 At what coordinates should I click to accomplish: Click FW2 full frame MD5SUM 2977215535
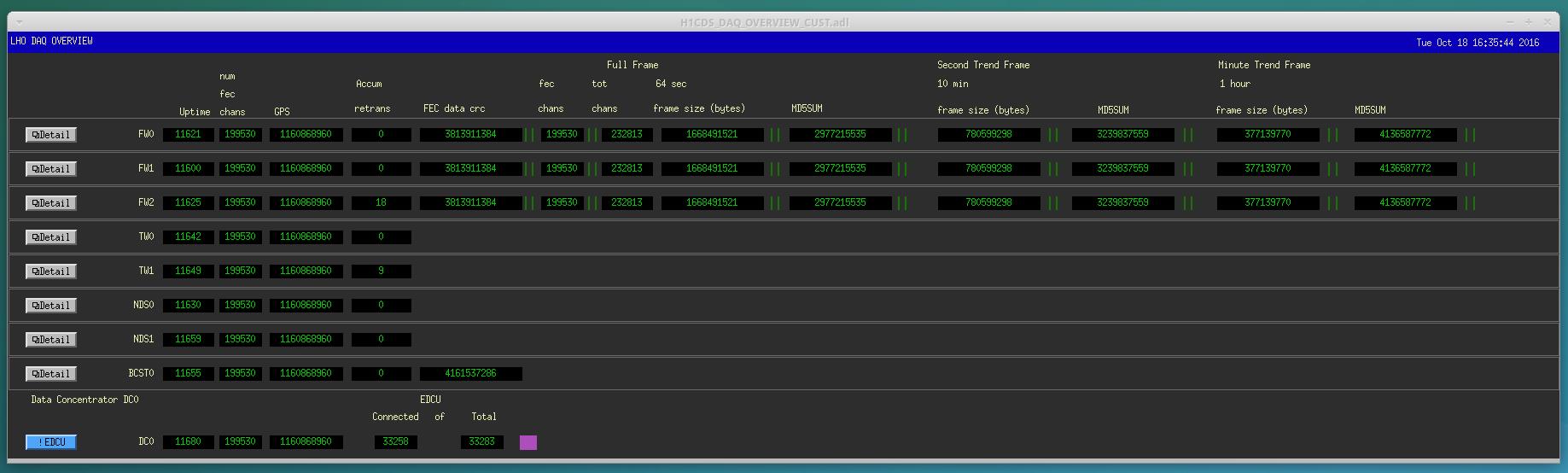(841, 203)
